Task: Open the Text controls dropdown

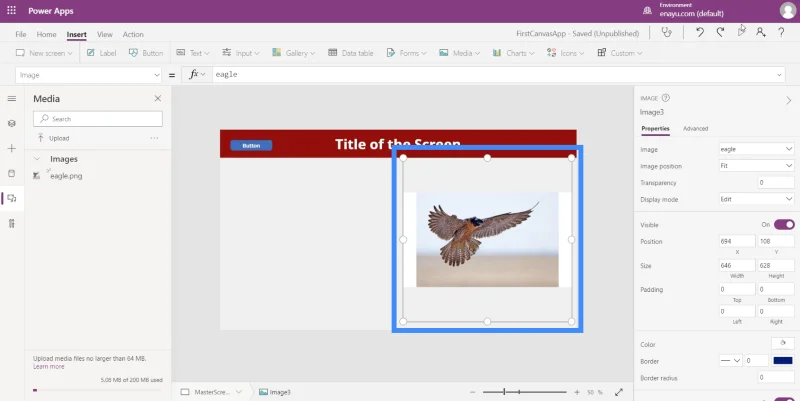Action: coord(192,53)
